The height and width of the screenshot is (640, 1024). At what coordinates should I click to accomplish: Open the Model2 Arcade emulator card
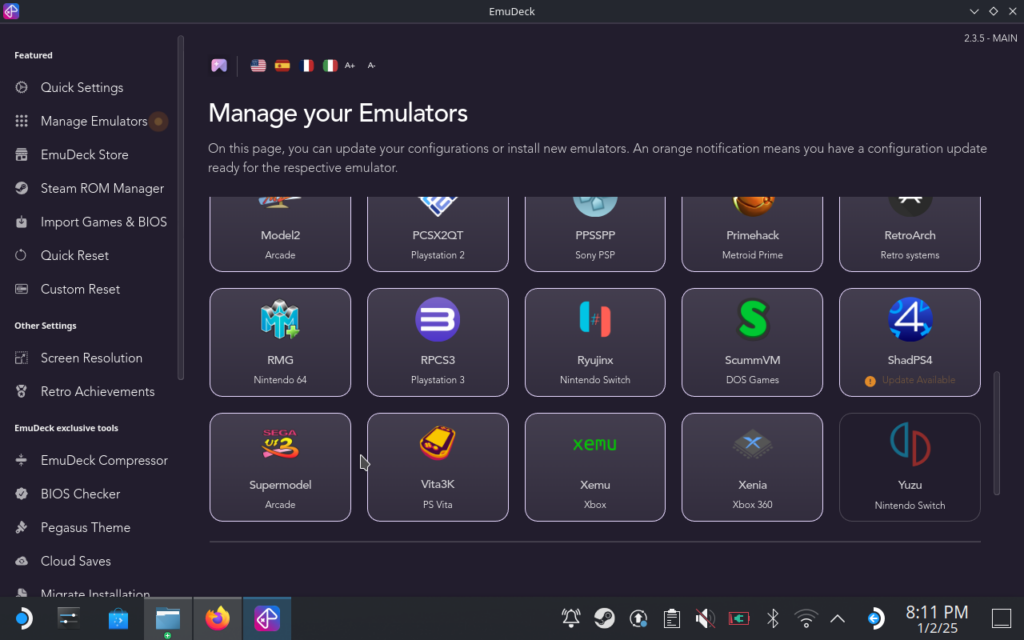280,234
